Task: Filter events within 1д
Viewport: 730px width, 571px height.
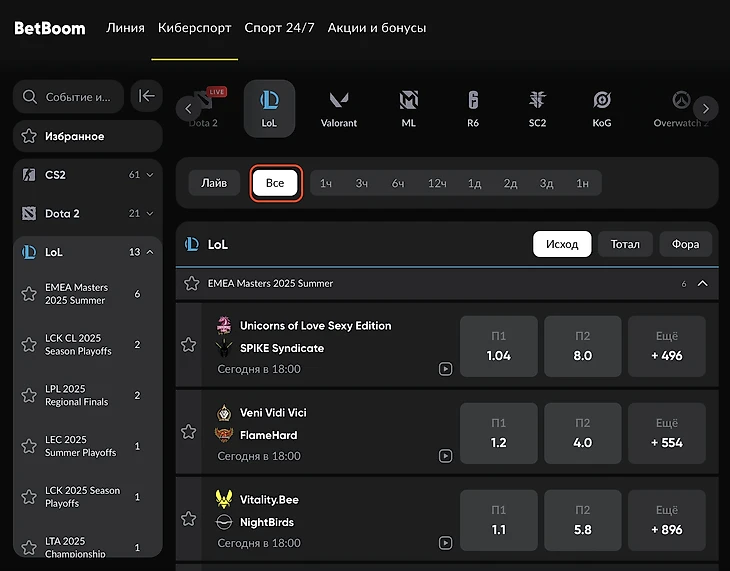Action: pos(474,184)
